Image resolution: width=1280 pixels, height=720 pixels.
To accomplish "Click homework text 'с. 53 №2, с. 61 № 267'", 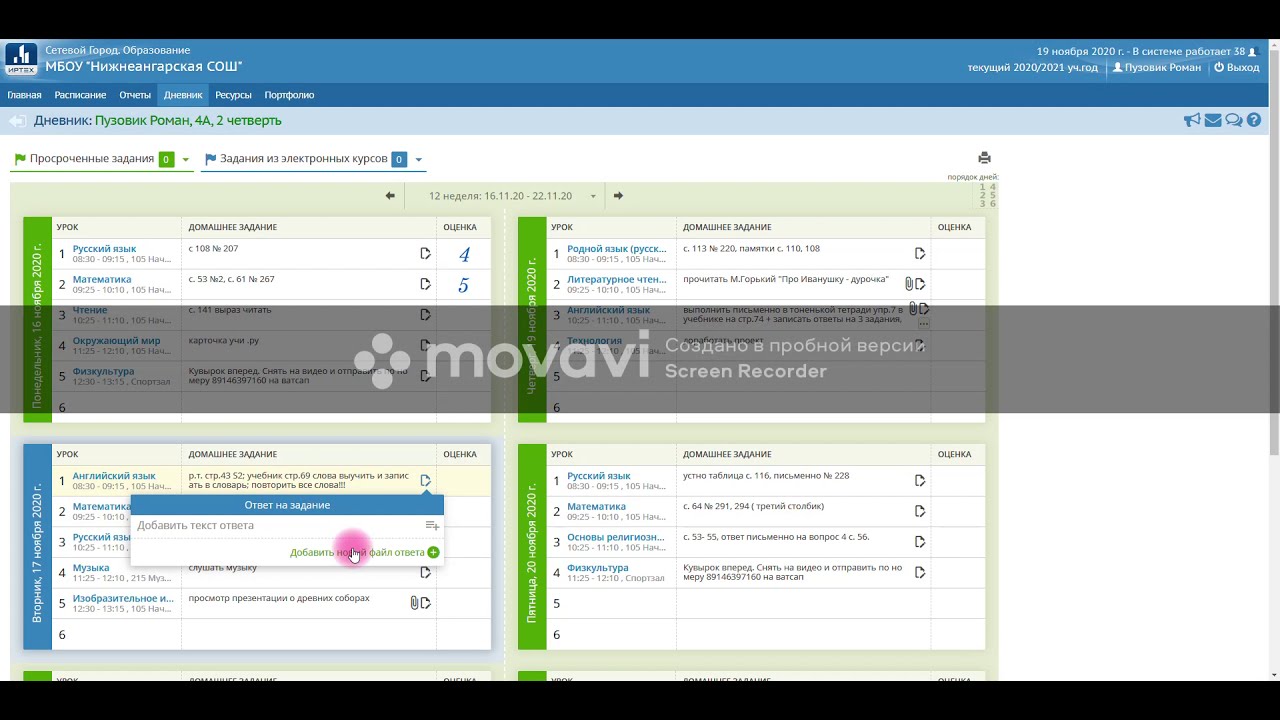I will coord(231,280).
